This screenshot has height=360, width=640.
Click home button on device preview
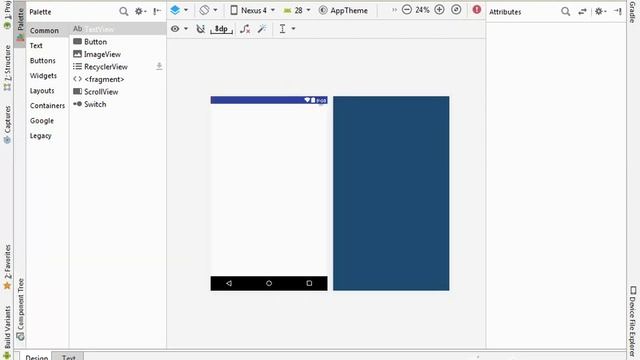269,283
